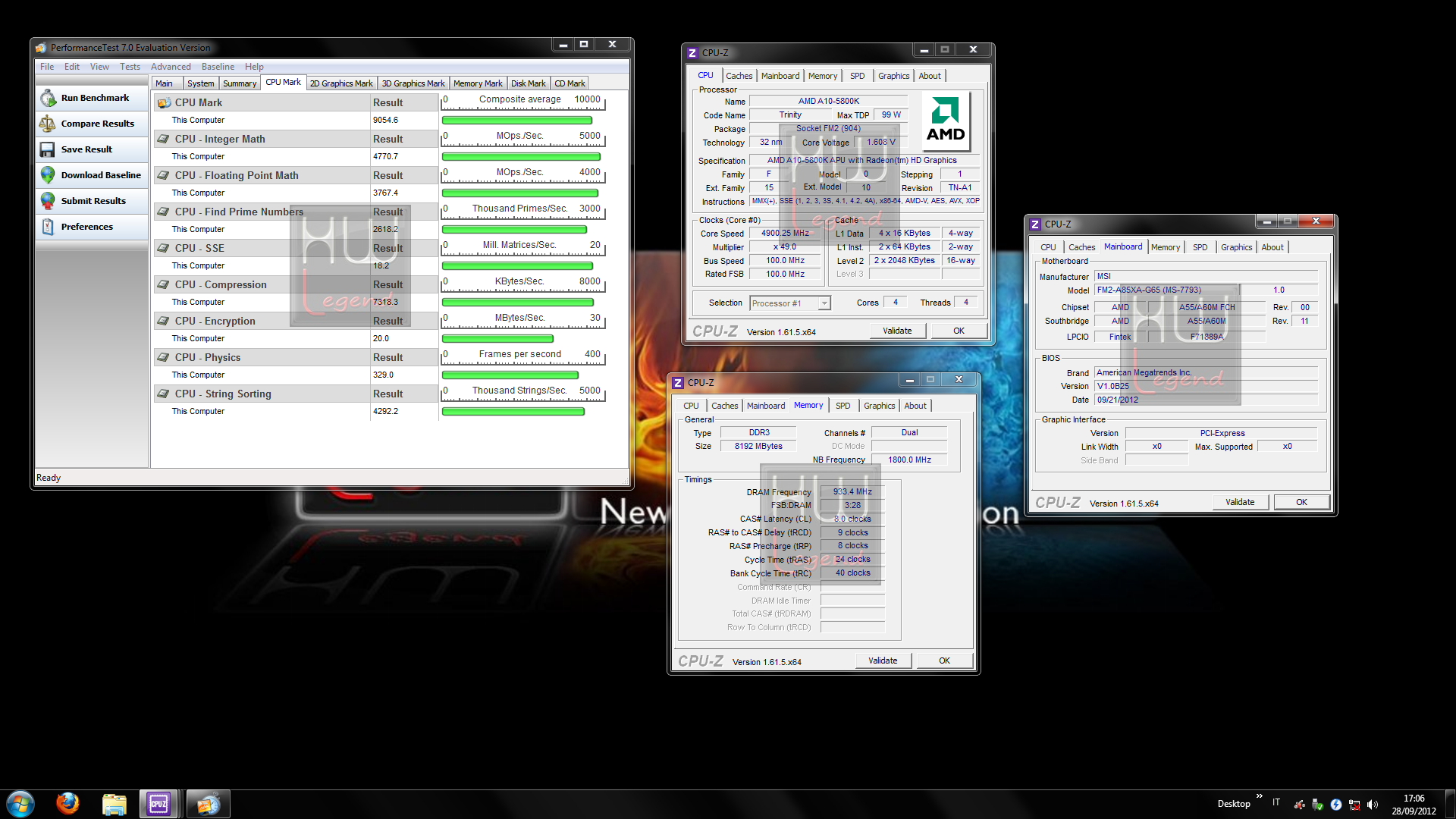
Task: Click the Download Baseline globe icon
Action: (48, 175)
